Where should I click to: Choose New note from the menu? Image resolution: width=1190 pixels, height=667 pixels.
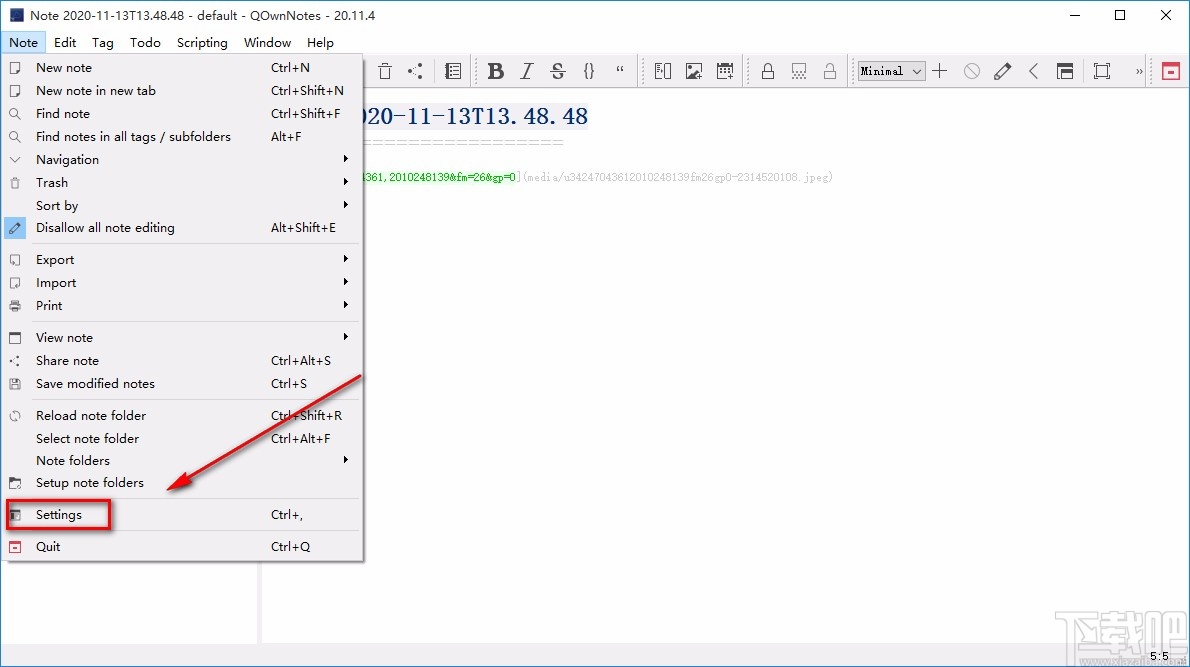[x=182, y=68]
